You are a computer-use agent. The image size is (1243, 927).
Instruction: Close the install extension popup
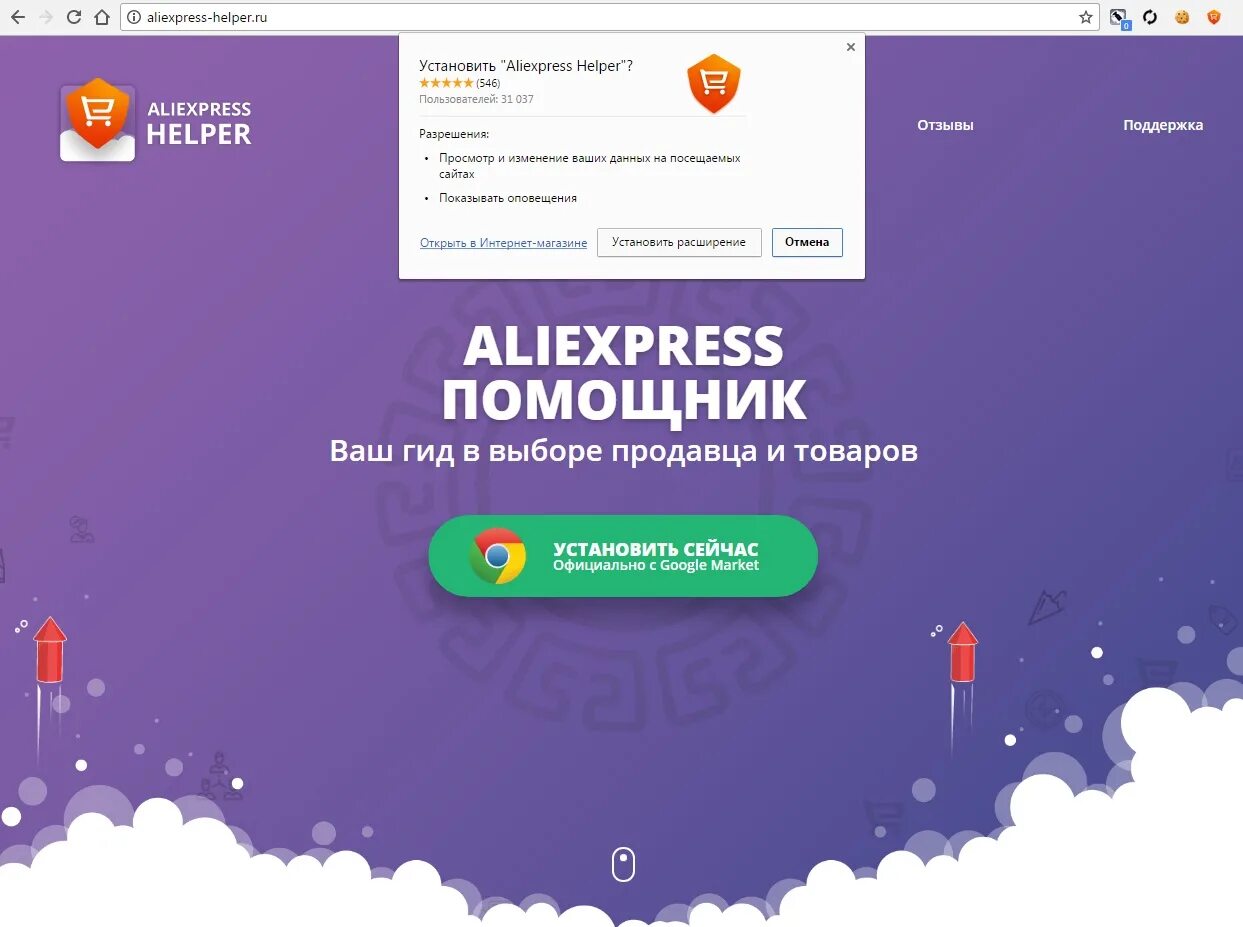tap(851, 47)
